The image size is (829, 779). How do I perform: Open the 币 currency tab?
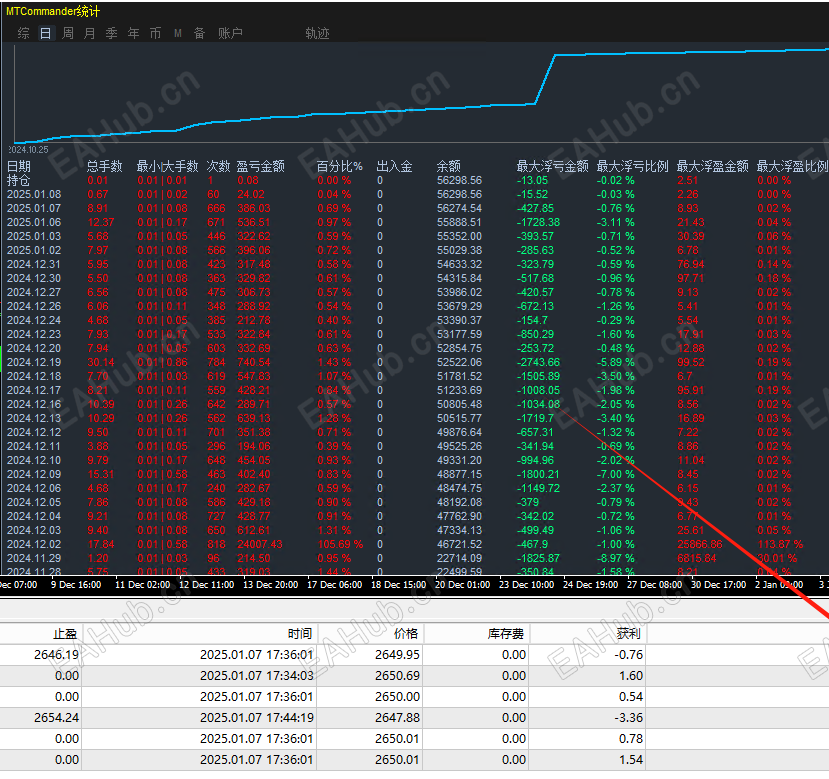[155, 33]
